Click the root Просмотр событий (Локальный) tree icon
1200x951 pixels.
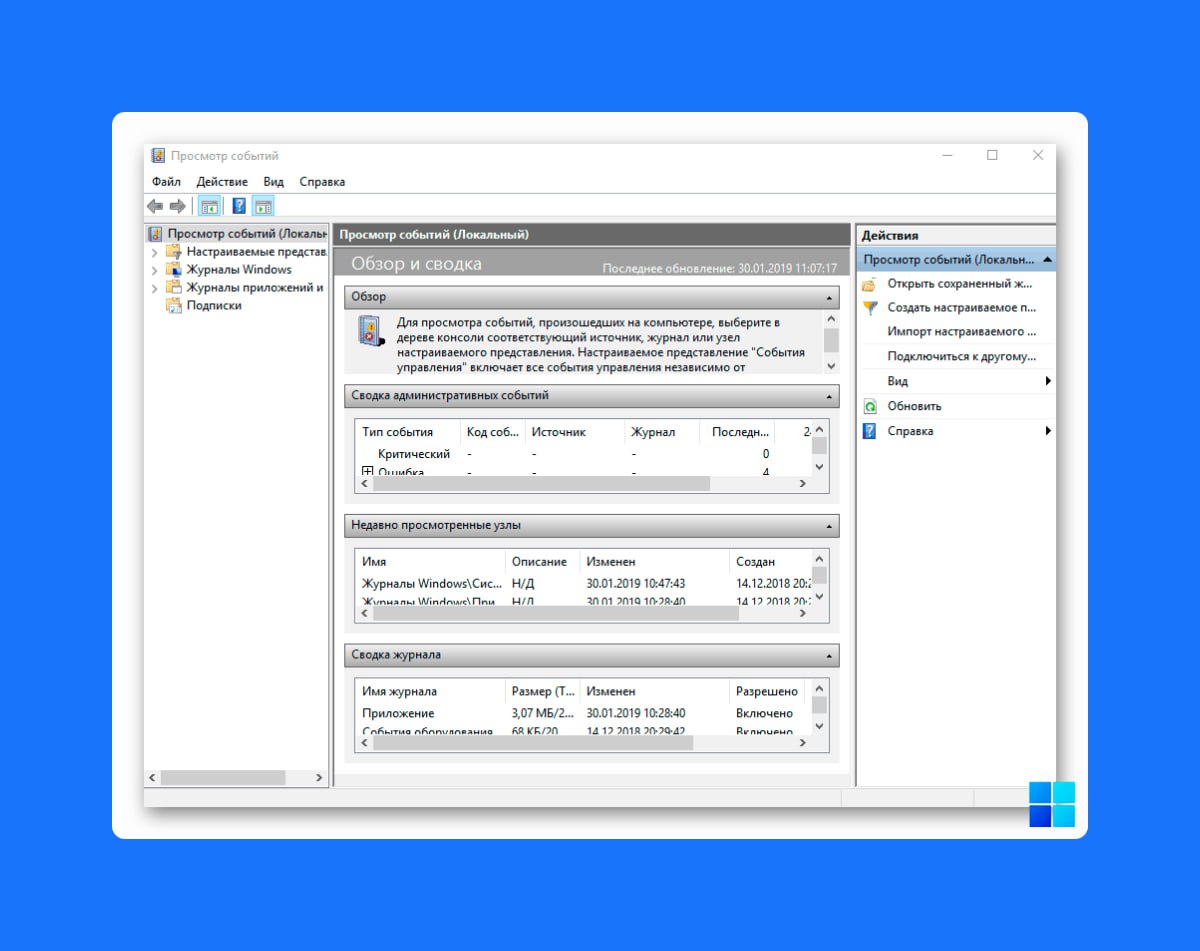[155, 234]
